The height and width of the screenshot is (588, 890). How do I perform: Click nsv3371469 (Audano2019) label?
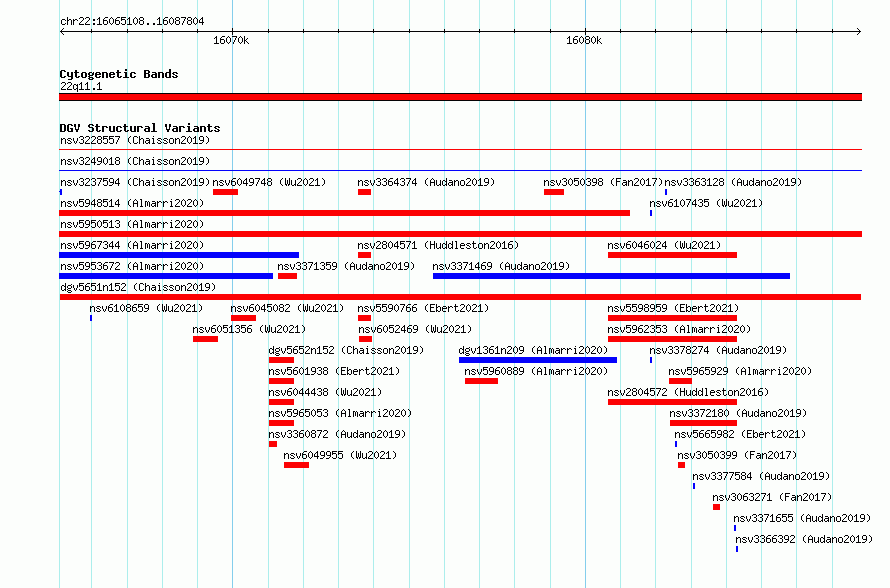pyautogui.click(x=501, y=266)
